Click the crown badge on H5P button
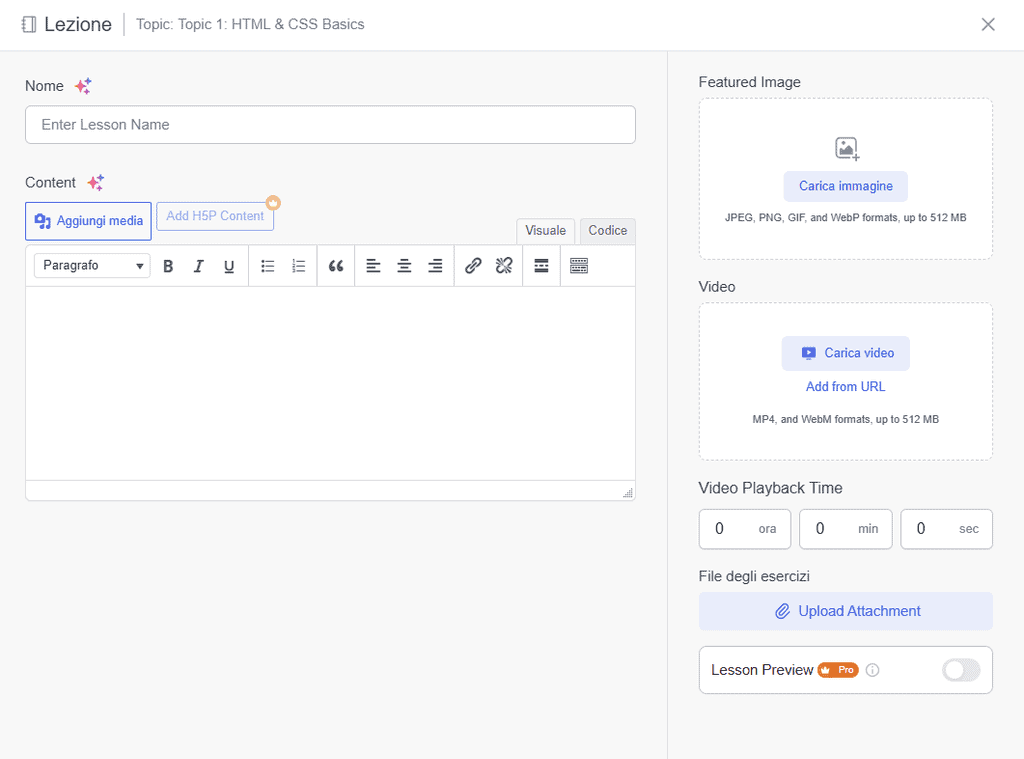1024x759 pixels. tap(273, 202)
